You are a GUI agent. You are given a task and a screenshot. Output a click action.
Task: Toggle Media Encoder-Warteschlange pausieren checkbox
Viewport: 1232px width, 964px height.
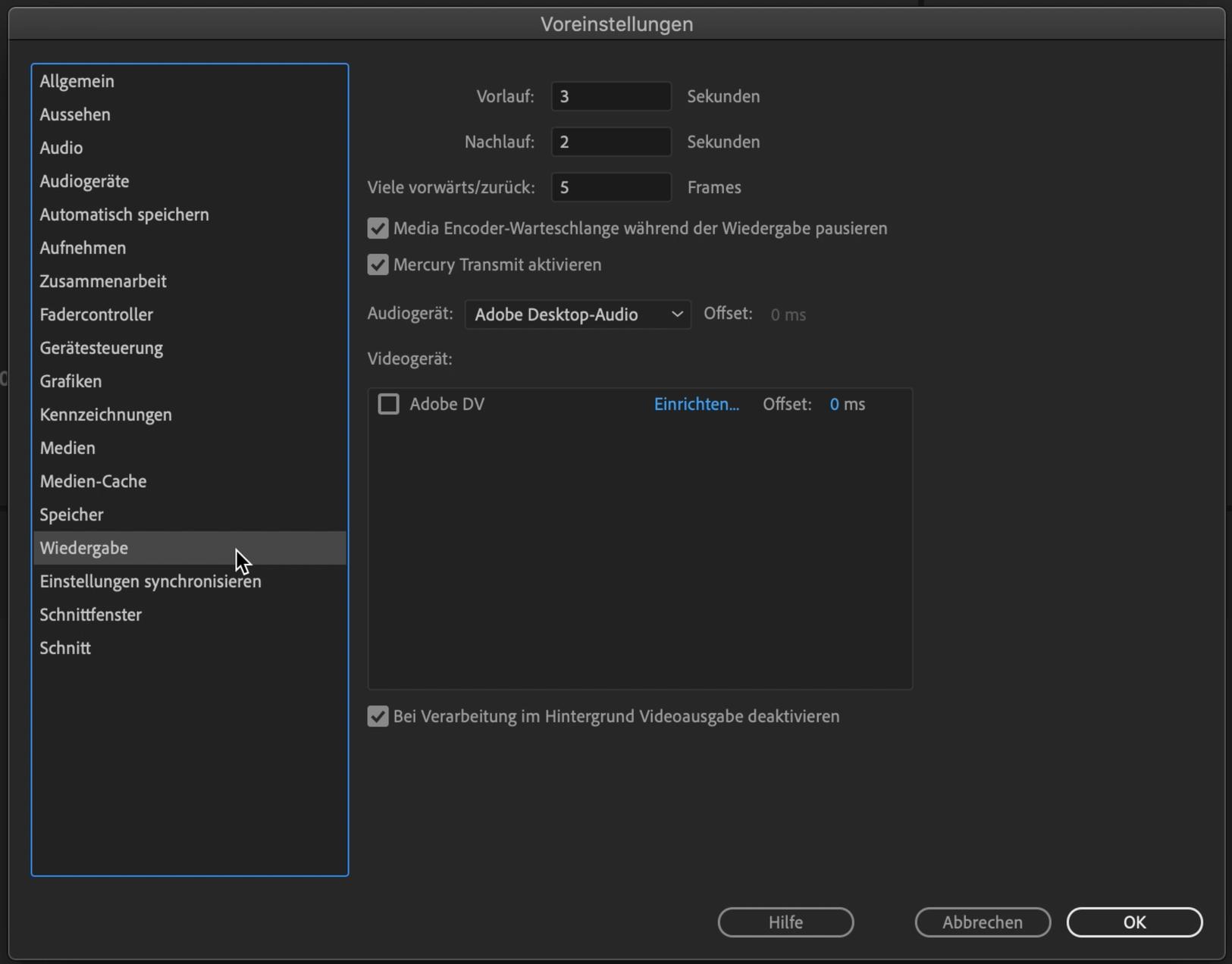tap(378, 229)
